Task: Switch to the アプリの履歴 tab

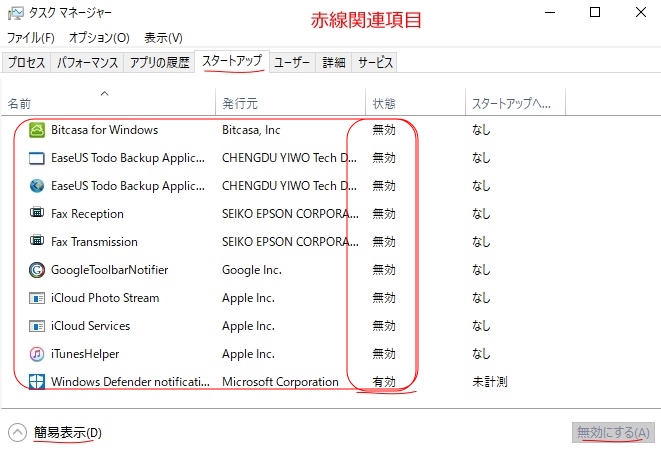Action: [x=159, y=62]
